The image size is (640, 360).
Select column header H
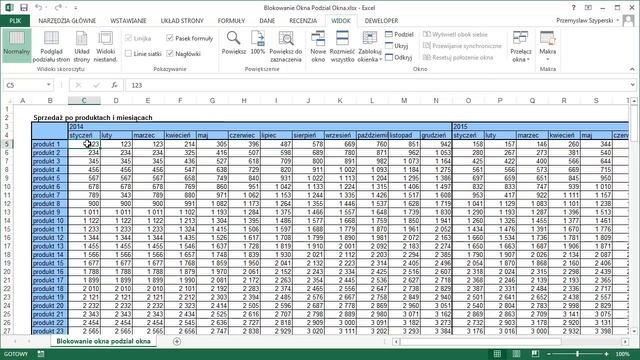click(x=244, y=100)
